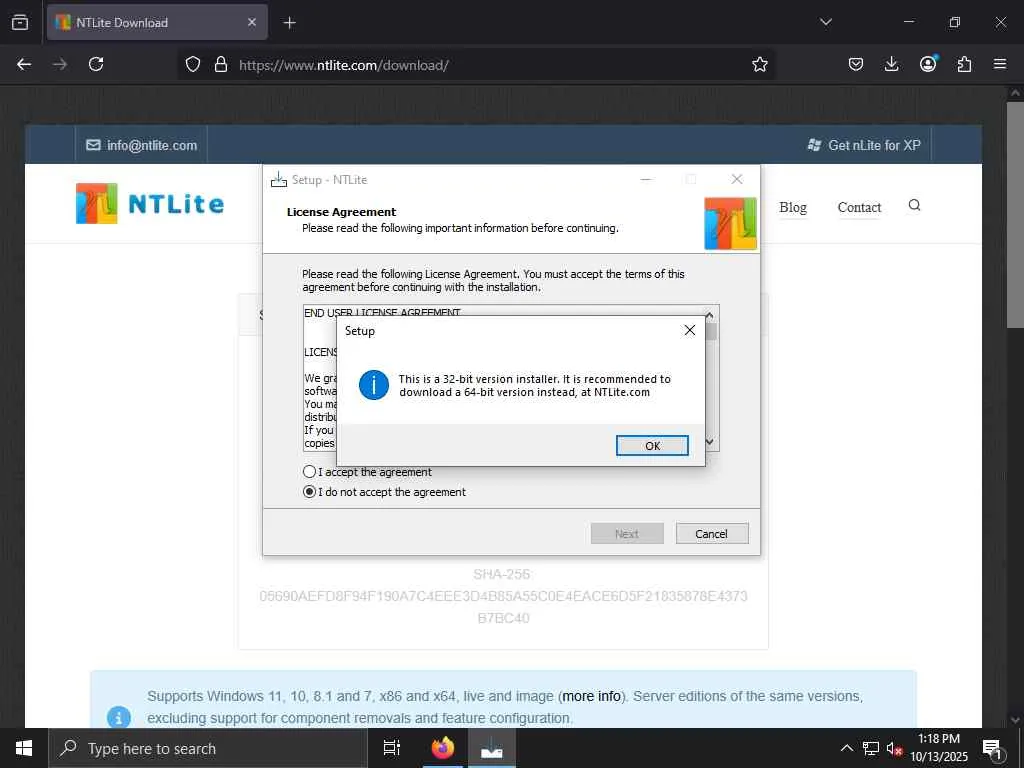Viewport: 1024px width, 768px height.
Task: Click the tracking protection shield icon
Action: [x=193, y=64]
